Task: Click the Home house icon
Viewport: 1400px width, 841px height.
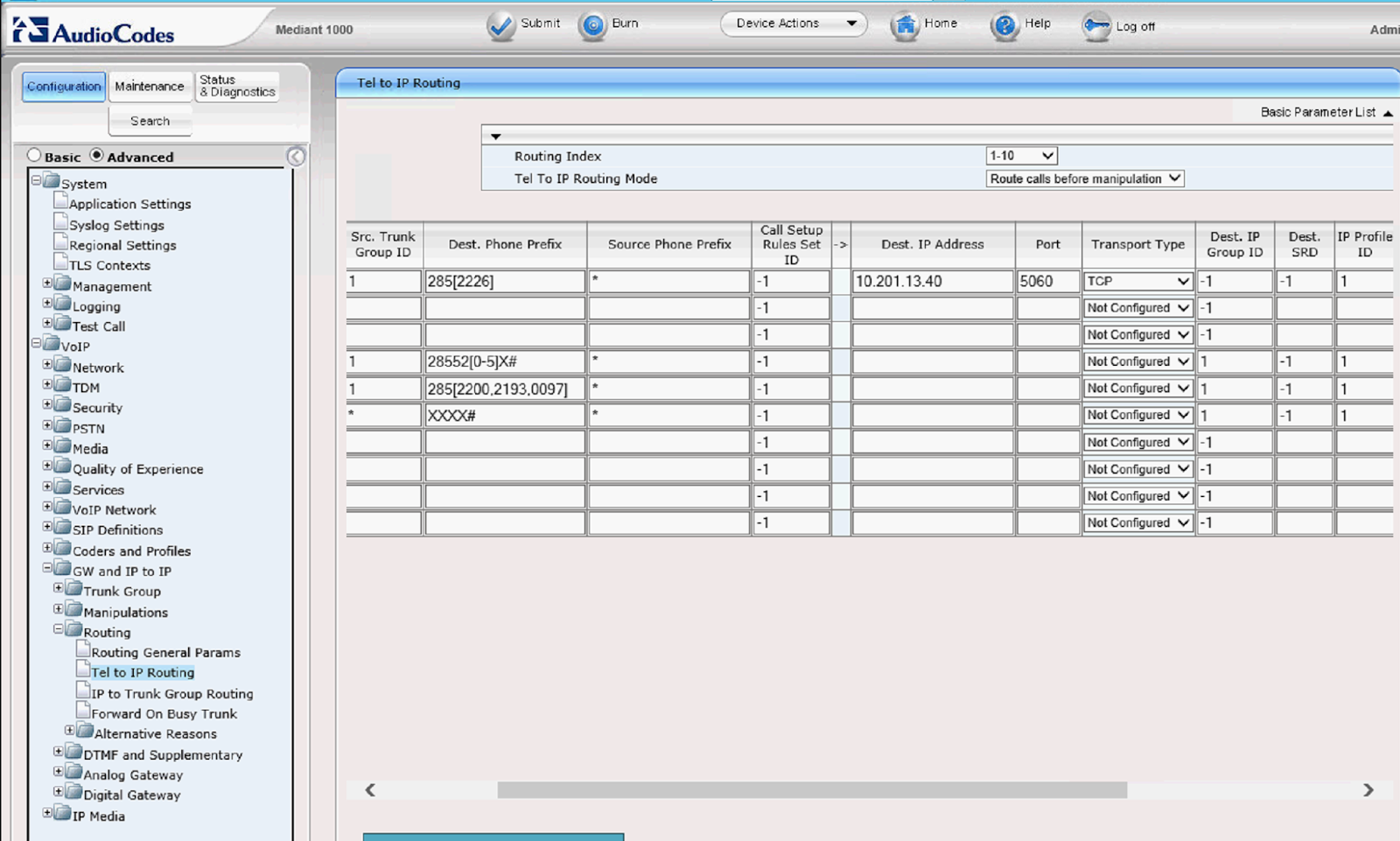Action: pos(905,26)
